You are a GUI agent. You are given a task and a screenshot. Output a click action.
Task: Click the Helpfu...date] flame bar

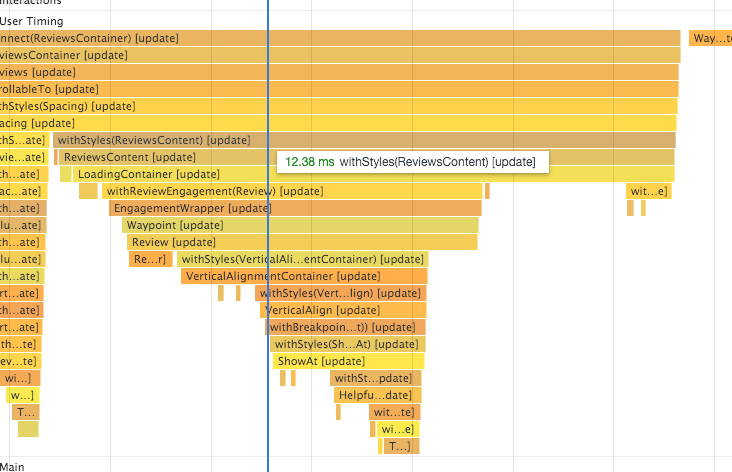(x=378, y=395)
